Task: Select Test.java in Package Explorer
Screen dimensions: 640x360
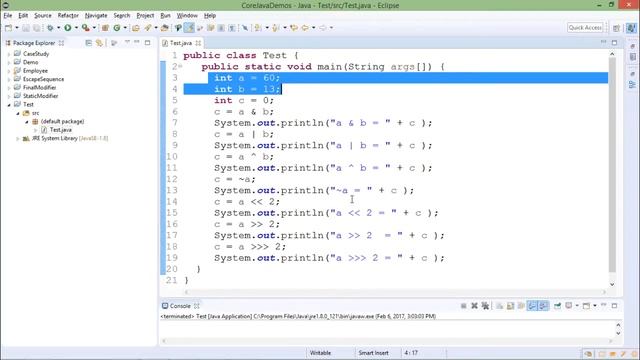Action: [61, 130]
